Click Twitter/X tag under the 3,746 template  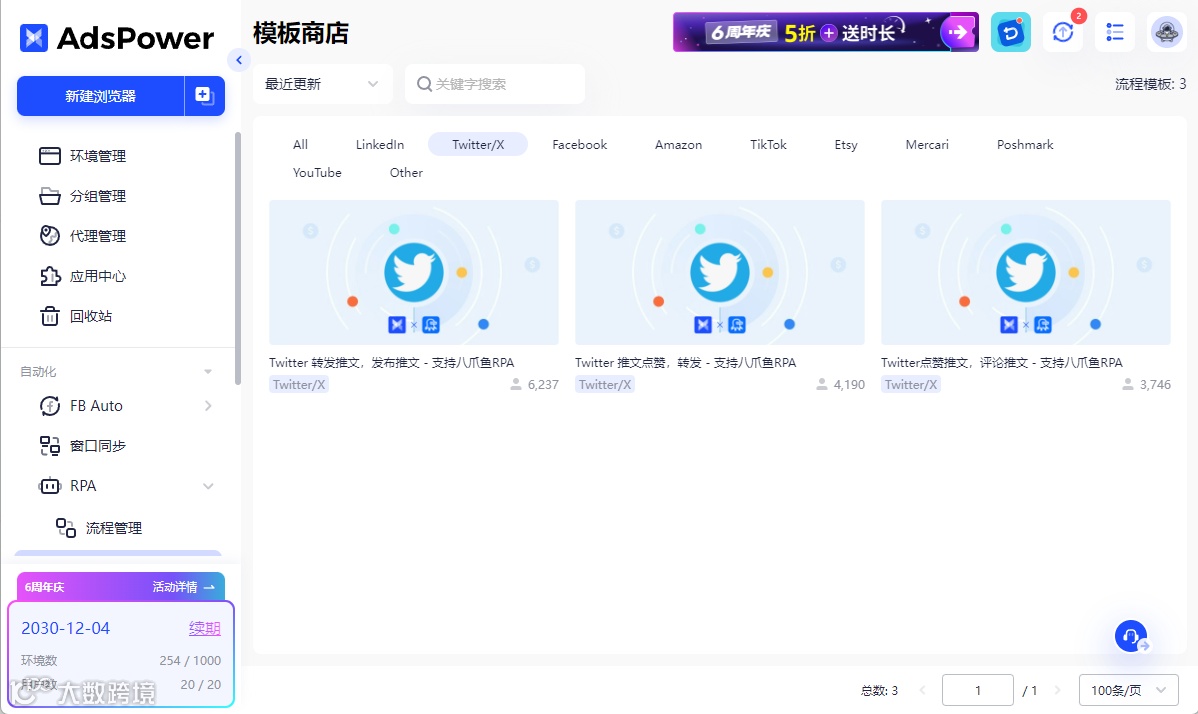(x=911, y=385)
